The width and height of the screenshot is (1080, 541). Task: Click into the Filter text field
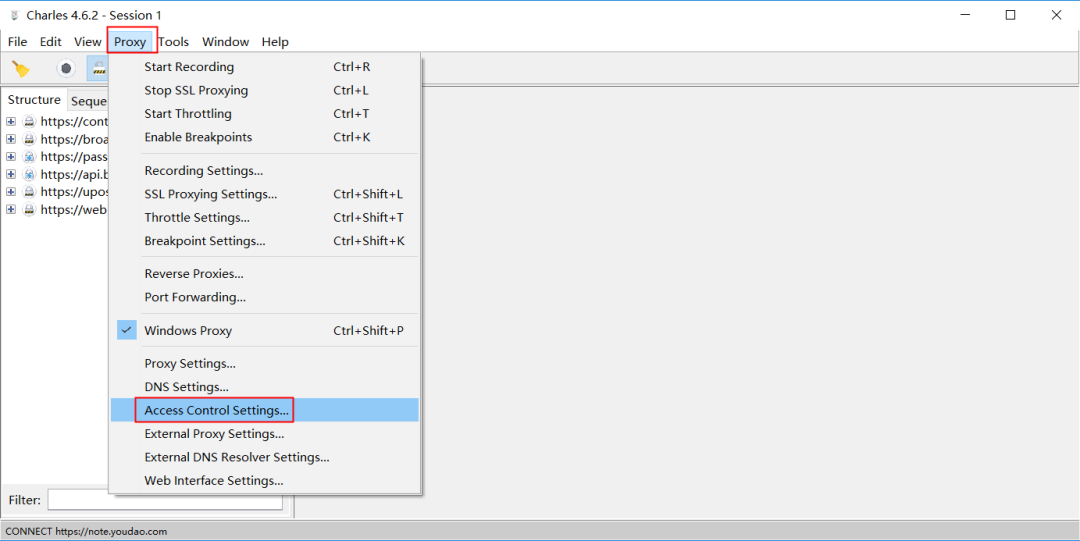165,500
